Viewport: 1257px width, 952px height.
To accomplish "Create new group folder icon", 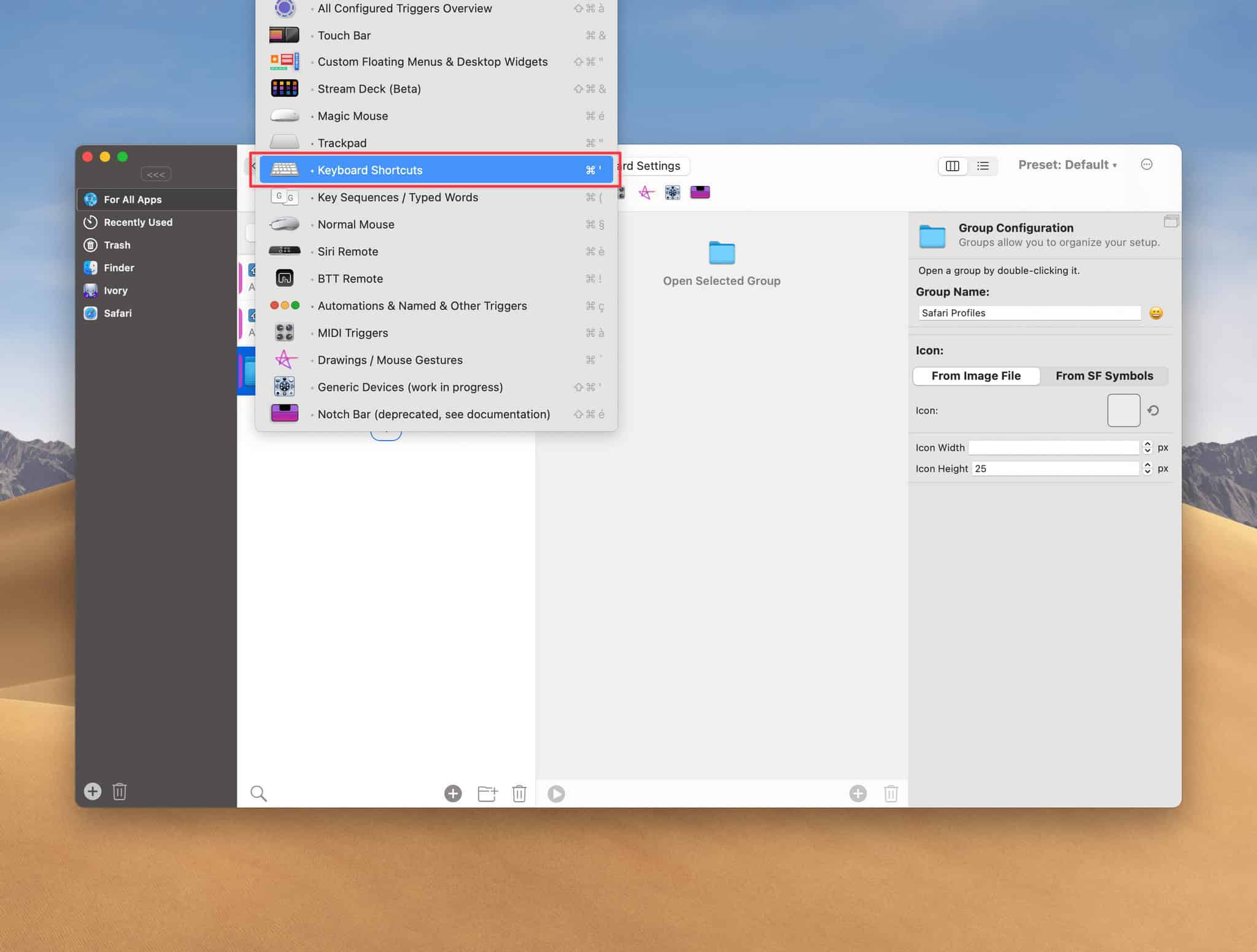I will (487, 794).
